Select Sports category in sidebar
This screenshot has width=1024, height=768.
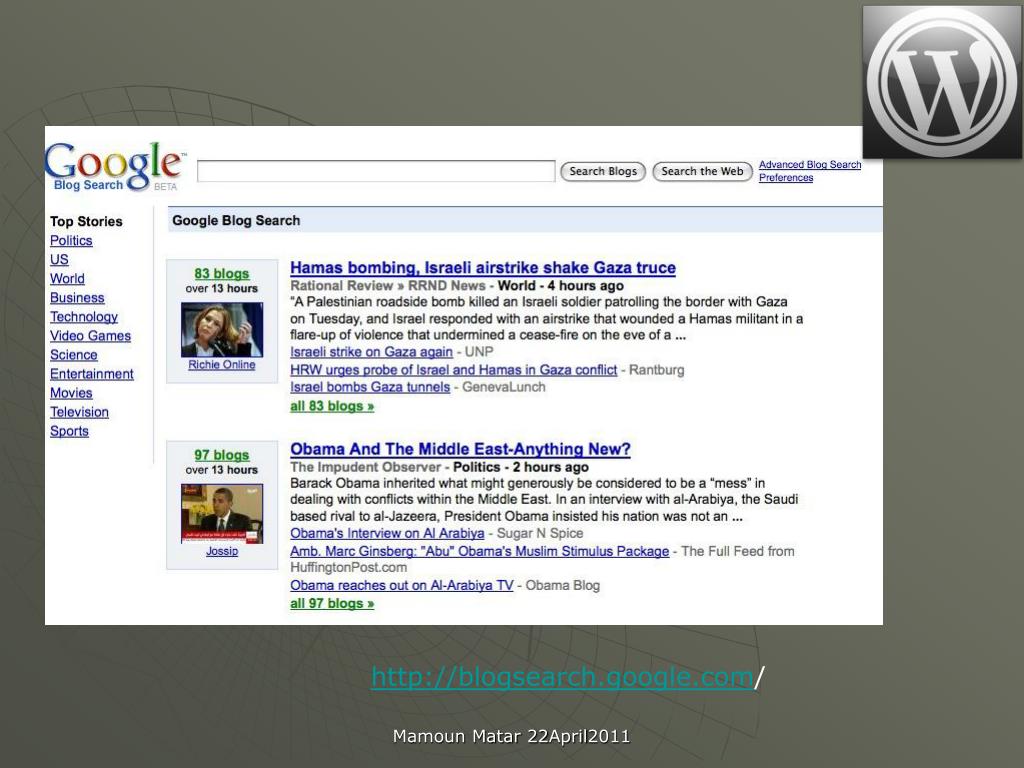click(69, 431)
